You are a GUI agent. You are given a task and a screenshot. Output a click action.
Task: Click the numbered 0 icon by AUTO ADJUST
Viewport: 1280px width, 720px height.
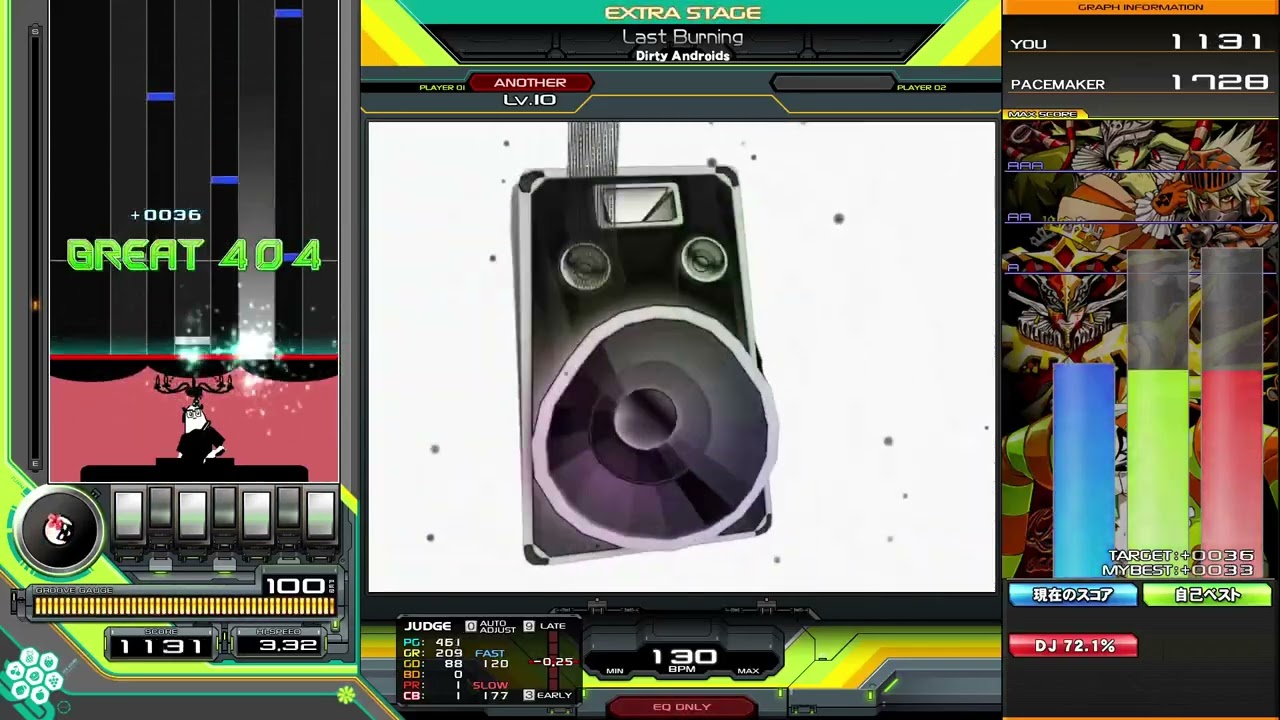tap(470, 627)
